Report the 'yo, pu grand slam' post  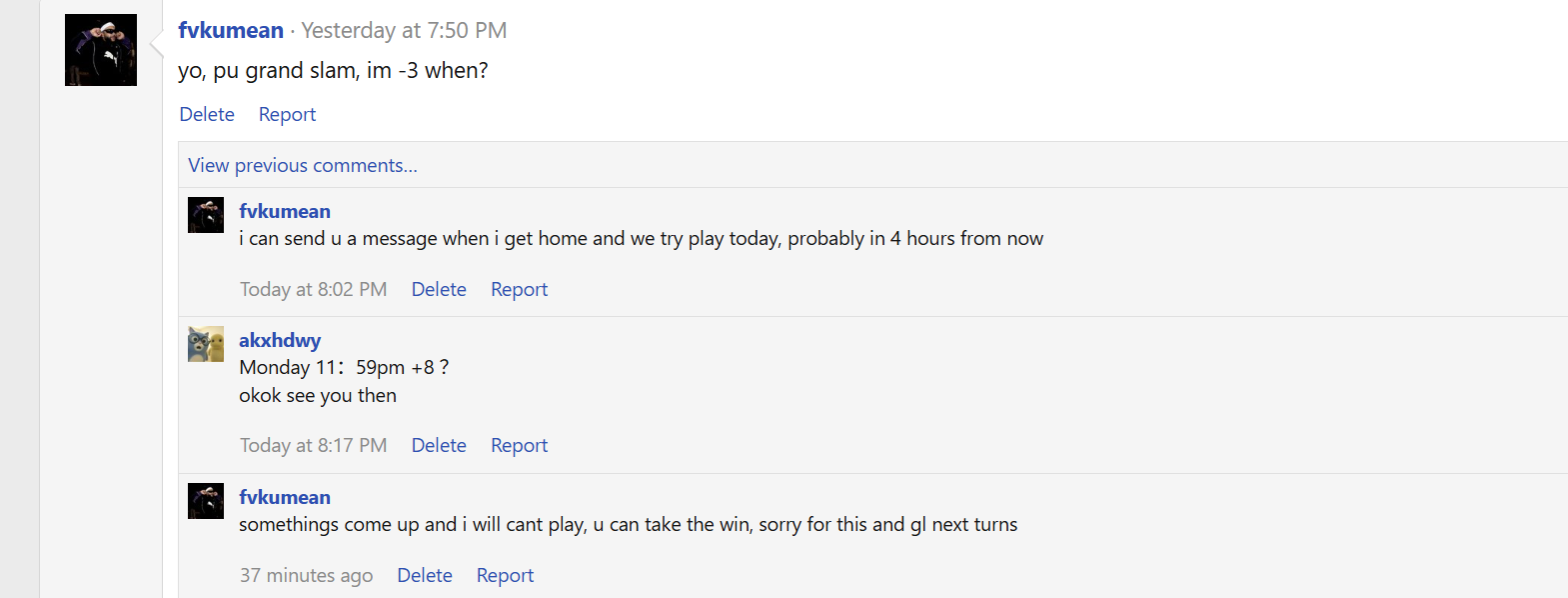click(x=287, y=115)
